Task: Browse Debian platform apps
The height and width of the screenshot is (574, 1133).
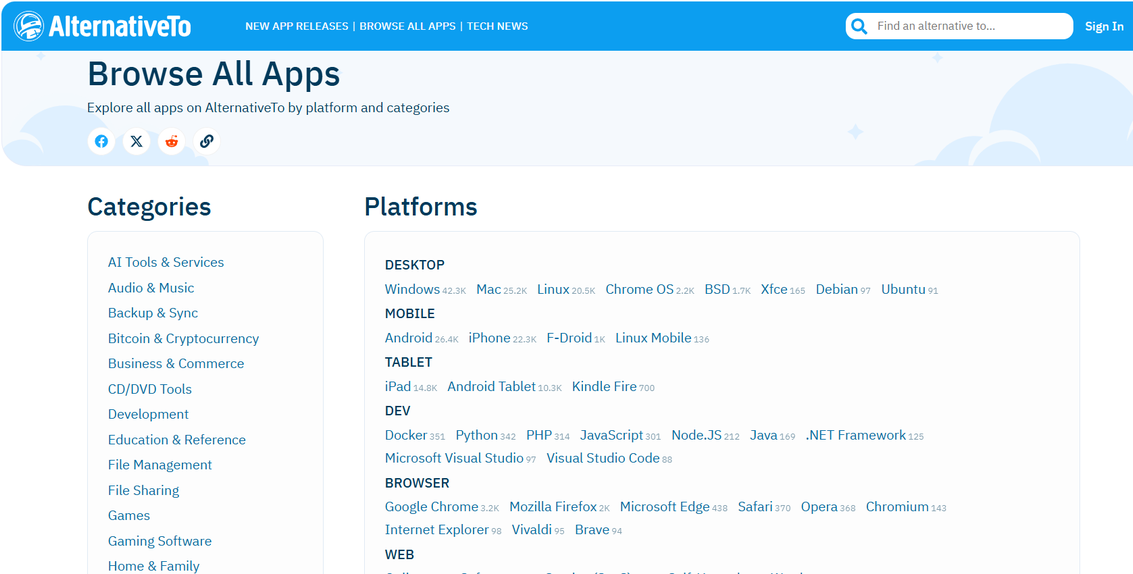Action: click(837, 289)
